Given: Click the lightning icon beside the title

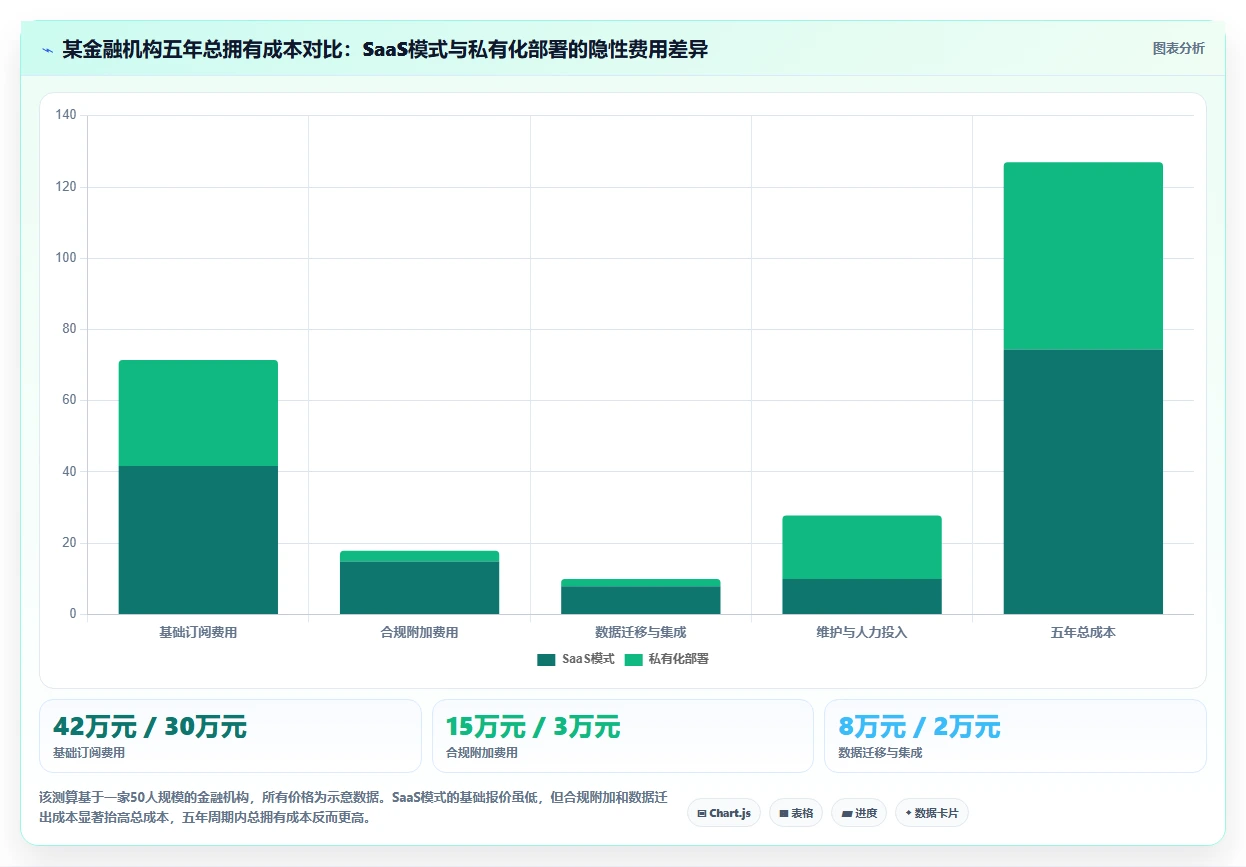Looking at the screenshot, I should pyautogui.click(x=47, y=50).
